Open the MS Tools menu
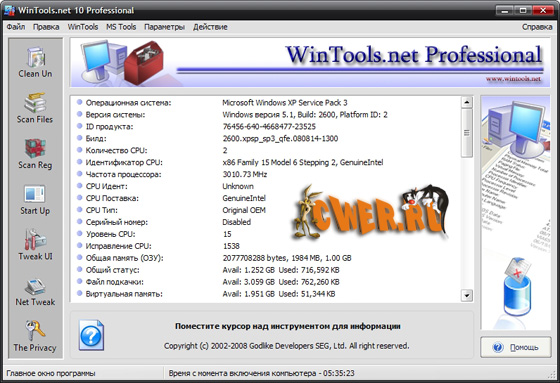 (121, 27)
